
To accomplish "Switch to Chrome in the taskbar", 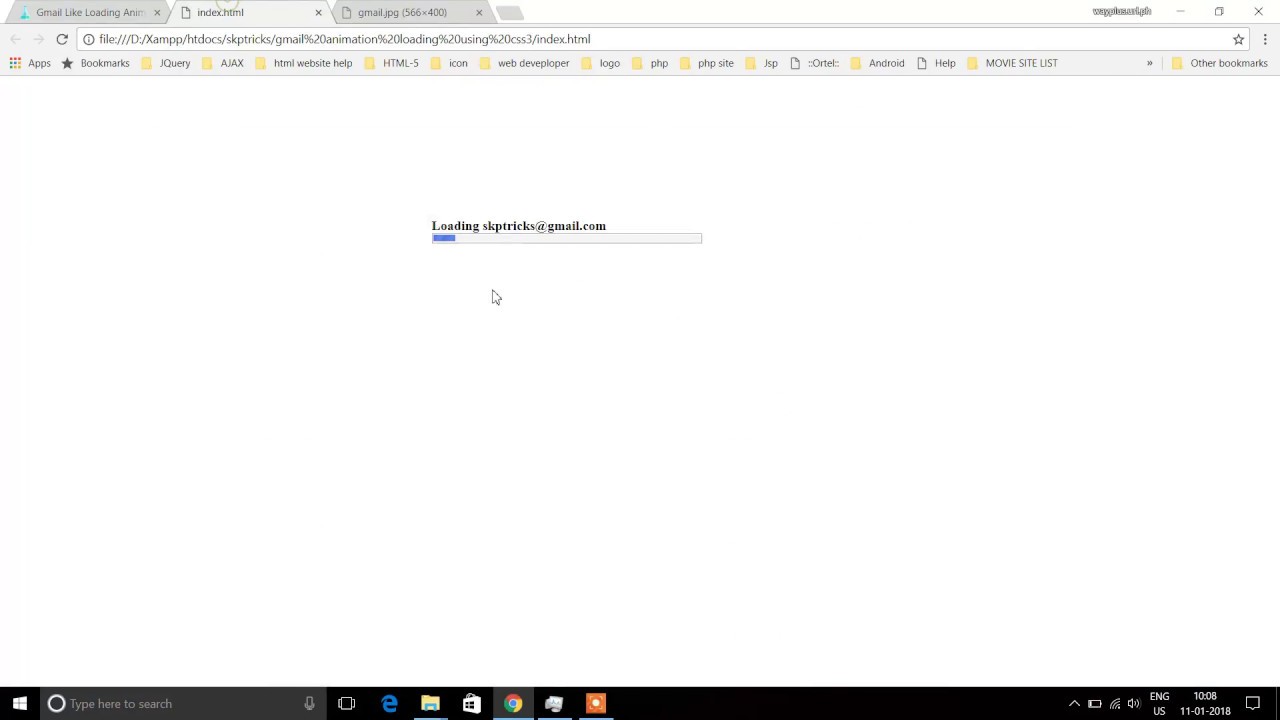I will click(513, 703).
